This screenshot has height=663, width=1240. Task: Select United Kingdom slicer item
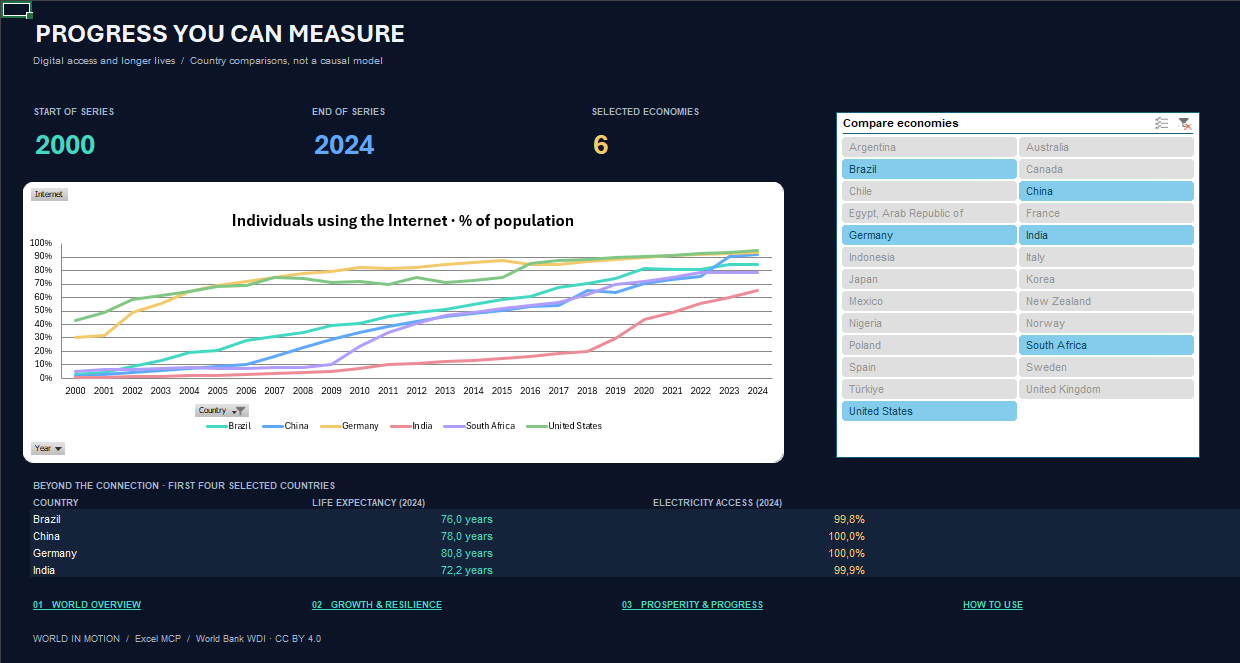coord(1106,389)
